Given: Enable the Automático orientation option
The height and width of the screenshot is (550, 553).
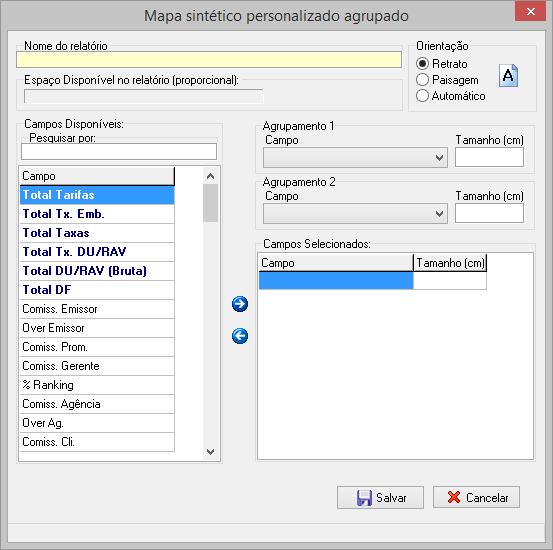Looking at the screenshot, I should coord(451,96).
